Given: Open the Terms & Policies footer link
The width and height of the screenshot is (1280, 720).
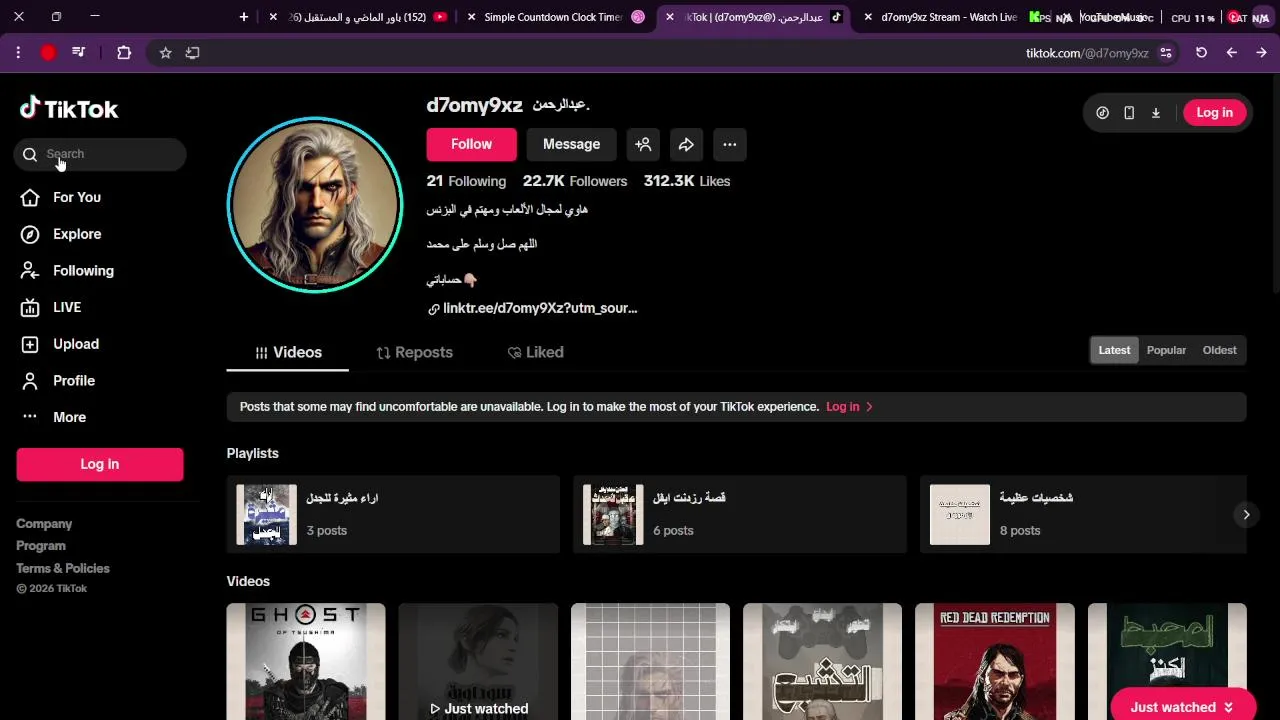Looking at the screenshot, I should (x=63, y=568).
